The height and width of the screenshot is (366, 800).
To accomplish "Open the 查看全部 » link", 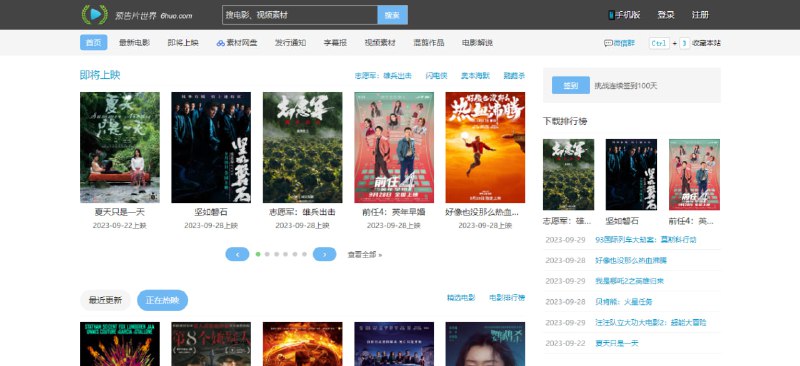I will click(365, 254).
